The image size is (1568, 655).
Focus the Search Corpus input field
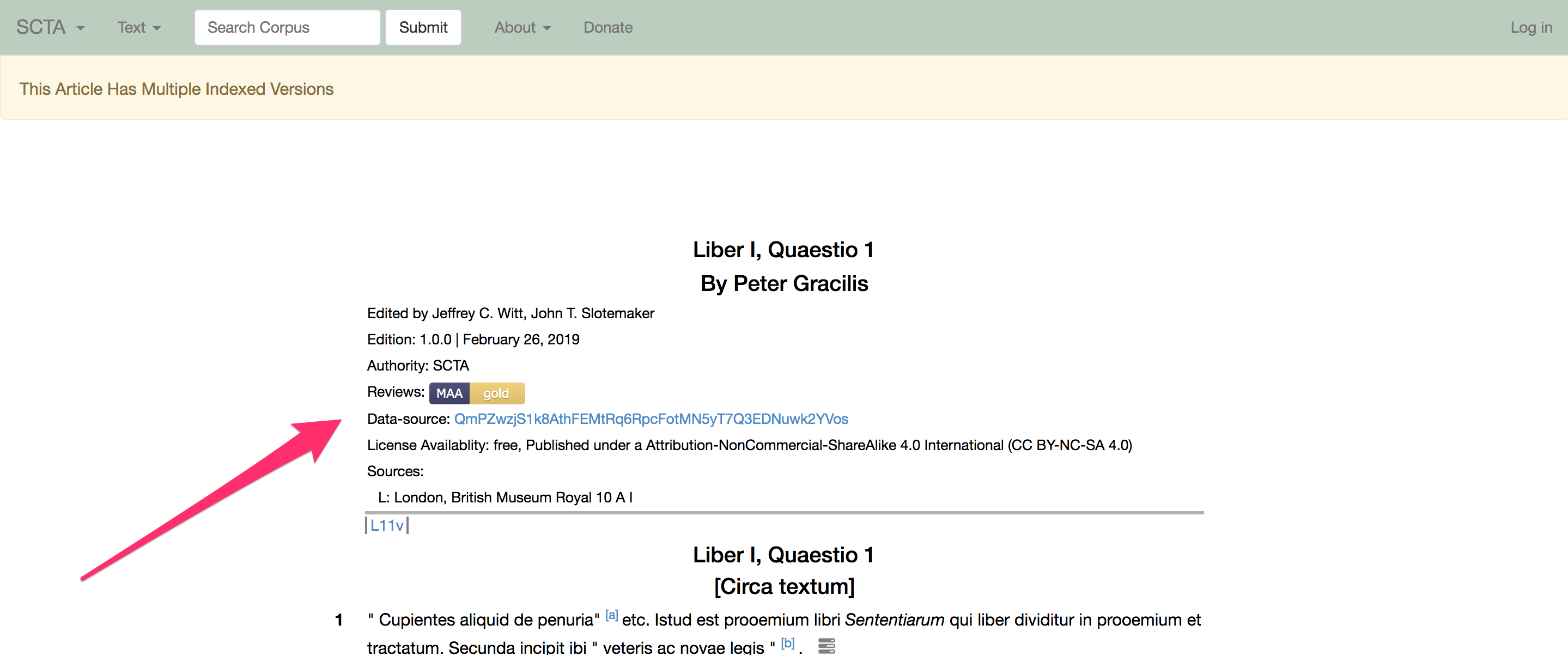click(287, 27)
